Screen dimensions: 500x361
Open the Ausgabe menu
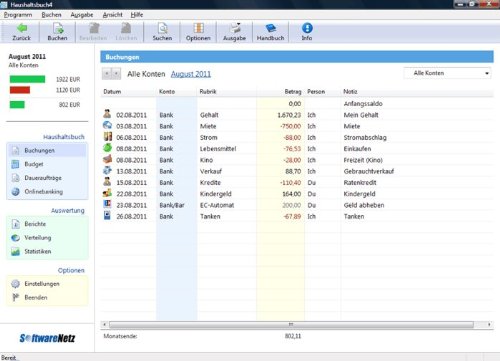point(82,15)
